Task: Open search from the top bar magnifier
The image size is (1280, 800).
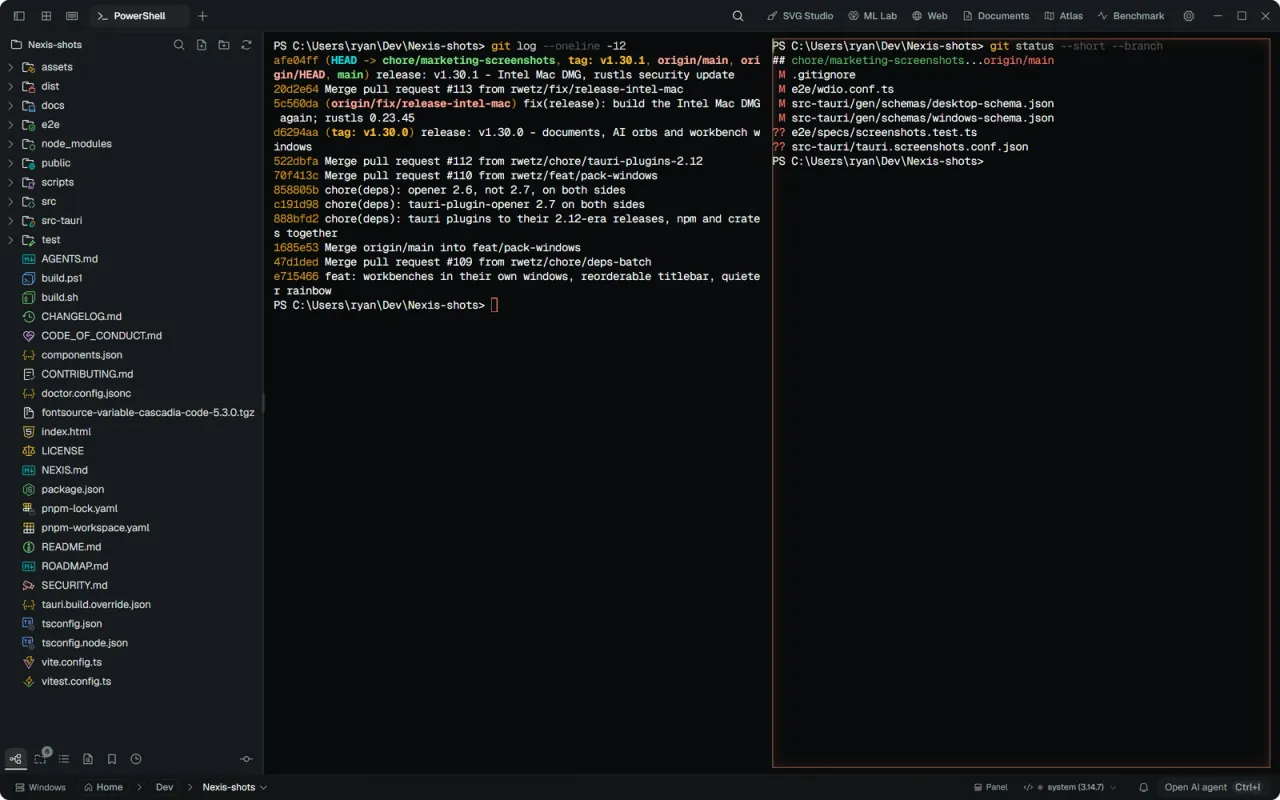Action: [x=738, y=16]
